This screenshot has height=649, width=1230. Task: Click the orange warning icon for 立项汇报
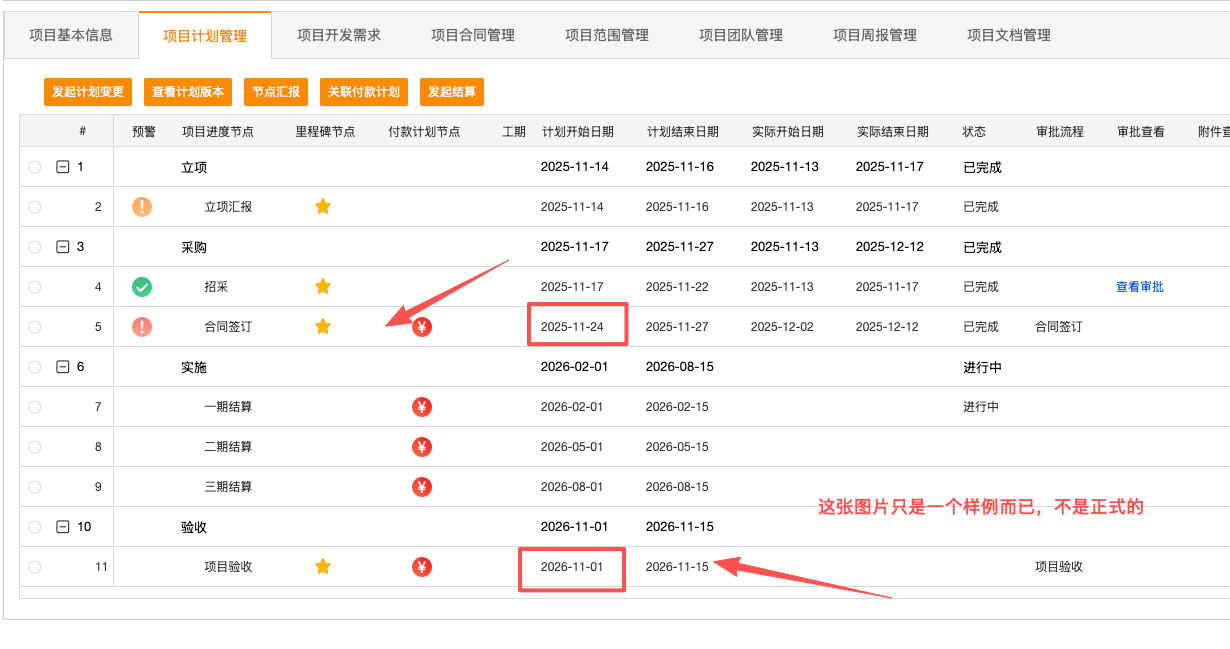142,207
